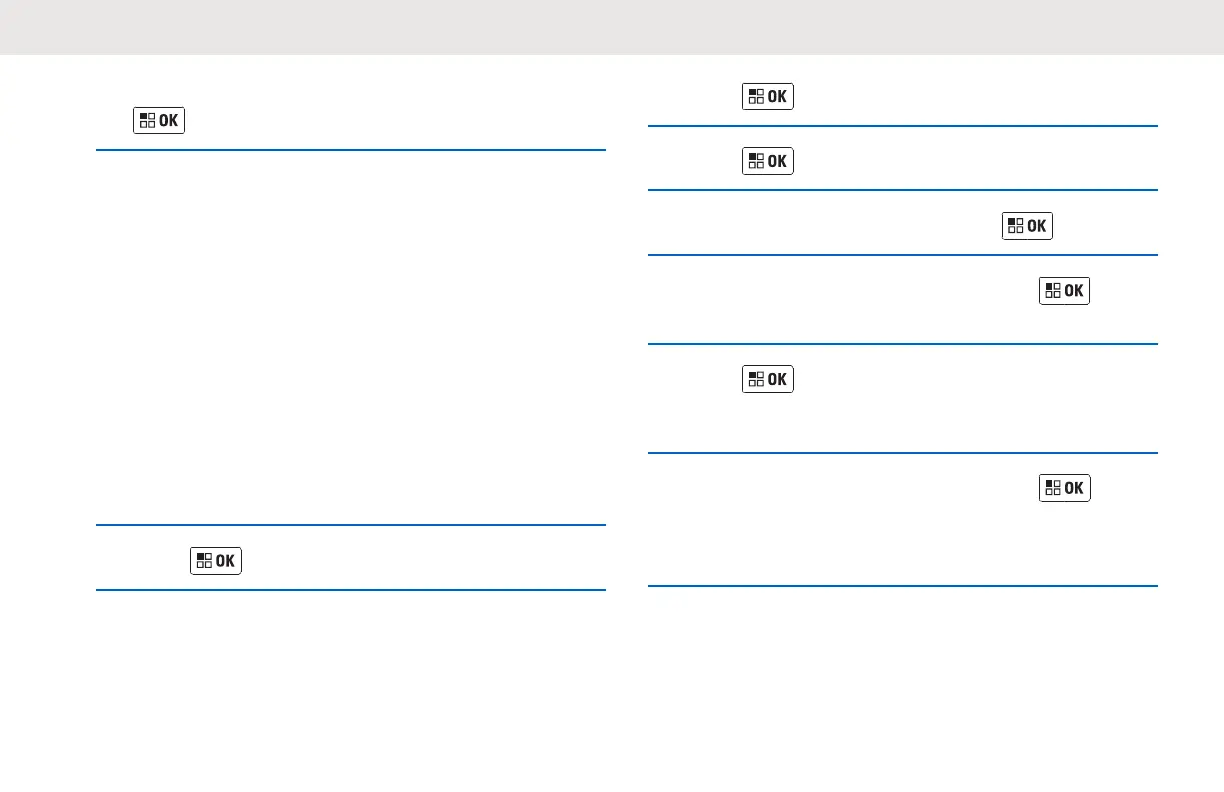The image size is (1224, 792).
Task: Click the grid glyph inside top-left OK icon
Action: point(147,120)
